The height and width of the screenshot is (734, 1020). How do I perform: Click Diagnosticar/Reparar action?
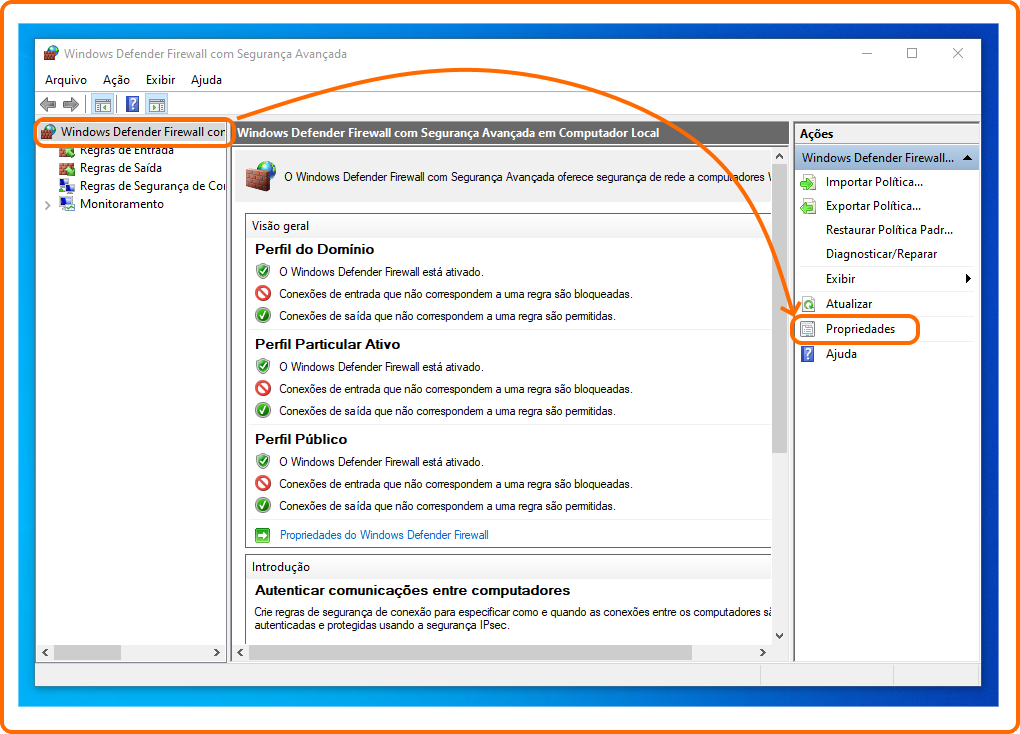pyautogui.click(x=881, y=254)
